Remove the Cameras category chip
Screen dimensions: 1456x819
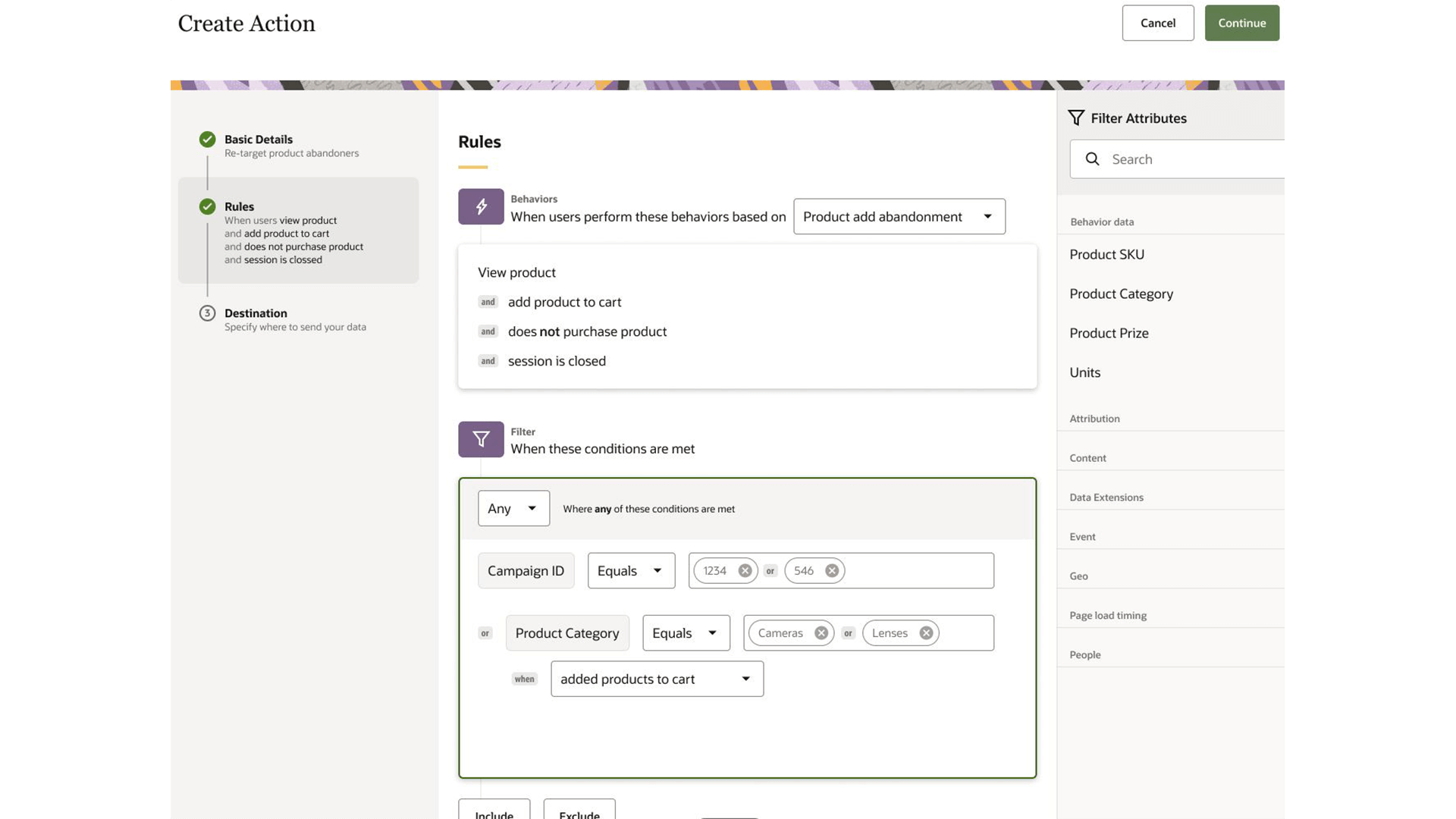click(x=821, y=632)
